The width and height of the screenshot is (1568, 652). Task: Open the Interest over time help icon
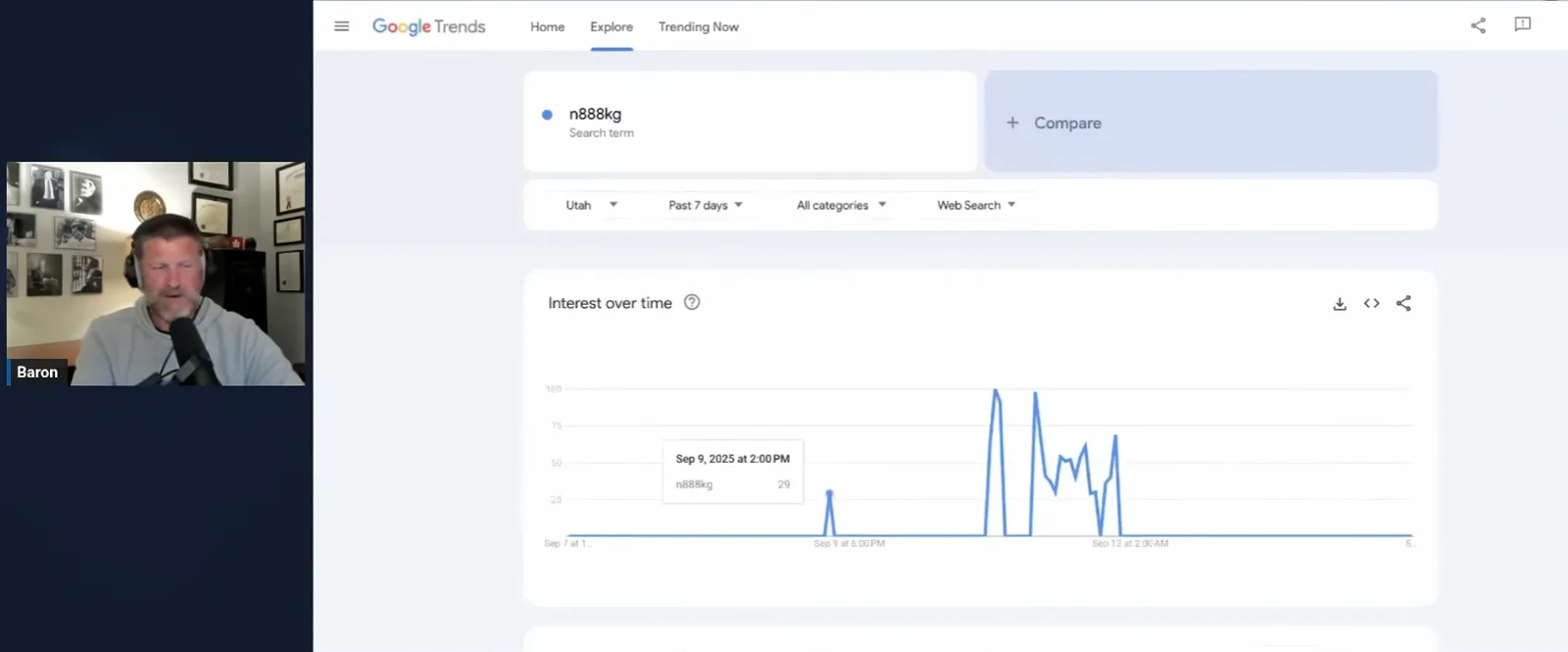[692, 302]
